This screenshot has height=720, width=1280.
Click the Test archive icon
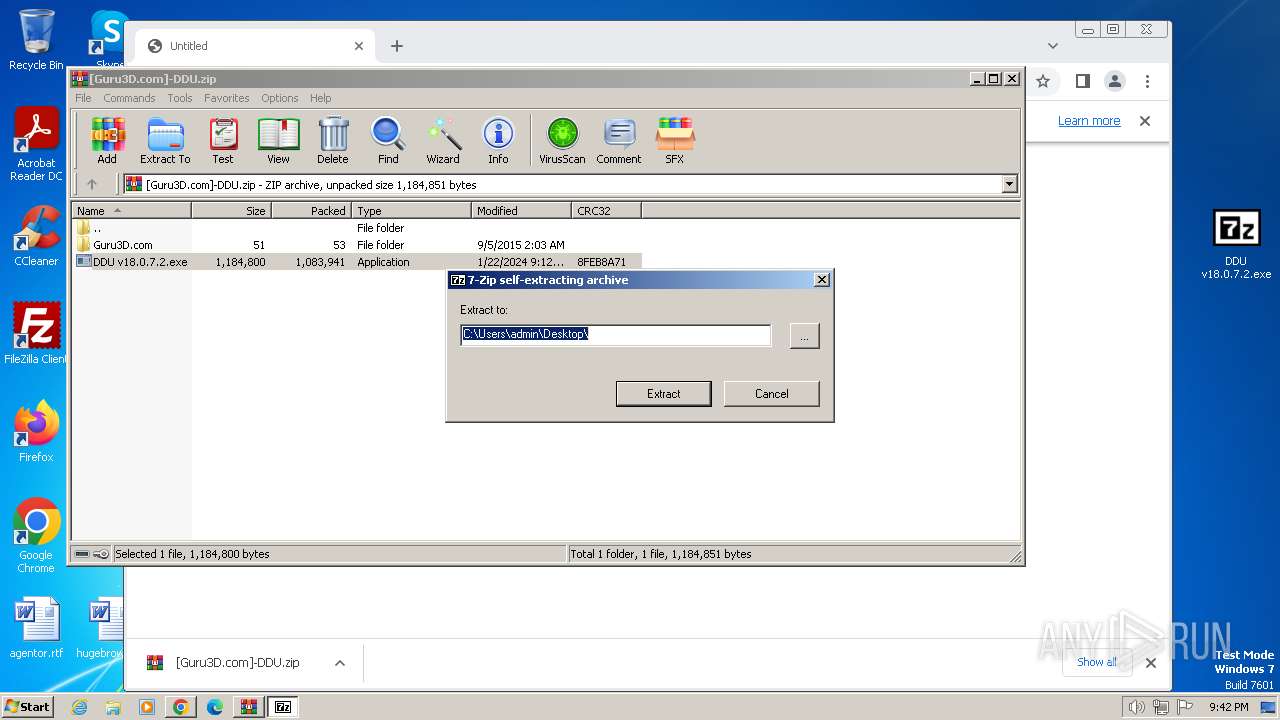coord(223,140)
